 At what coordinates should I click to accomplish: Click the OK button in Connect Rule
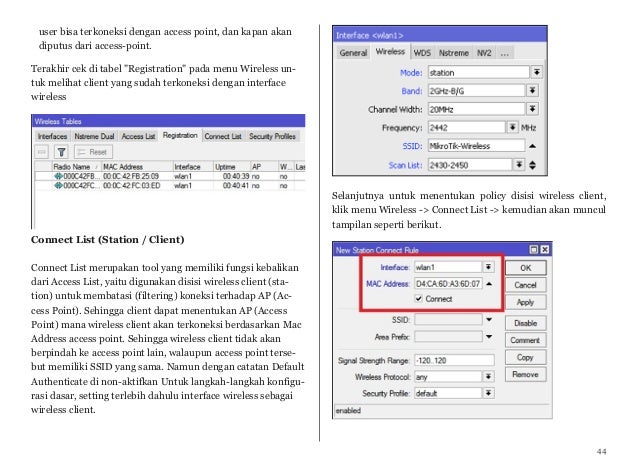click(x=525, y=268)
